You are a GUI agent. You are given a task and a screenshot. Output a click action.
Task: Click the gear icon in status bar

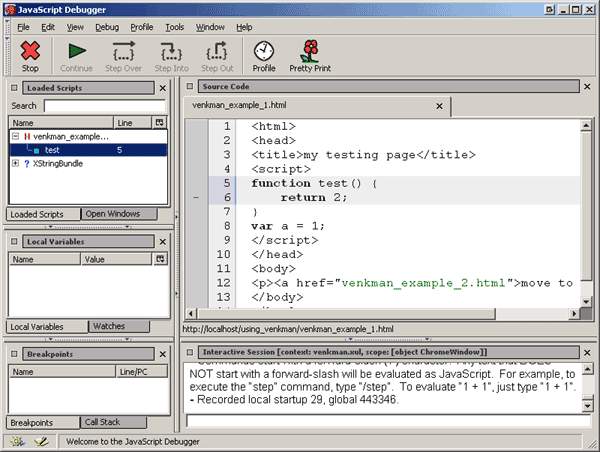tap(17, 442)
